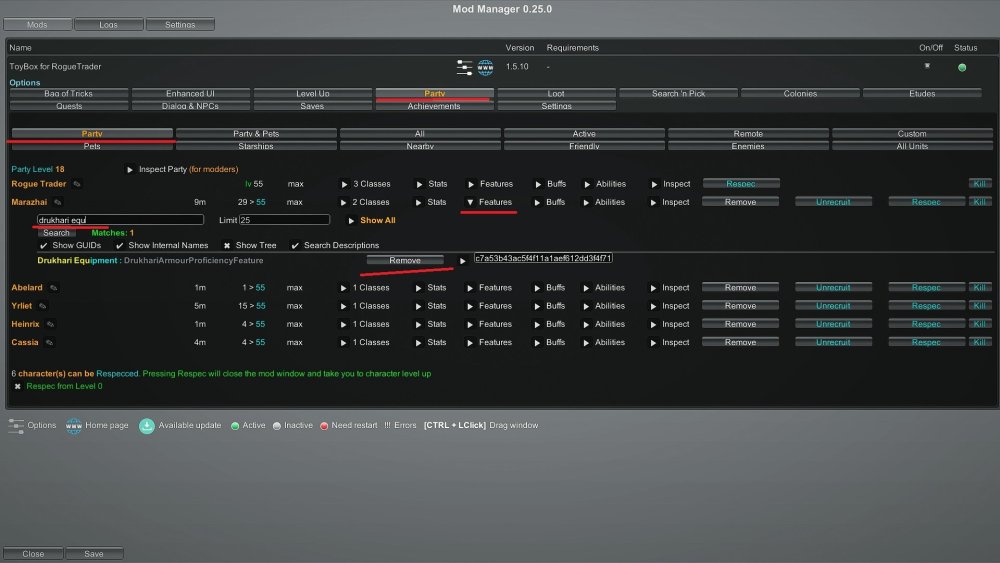
Task: Remove the Drukhari Equipment feature
Action: click(405, 260)
